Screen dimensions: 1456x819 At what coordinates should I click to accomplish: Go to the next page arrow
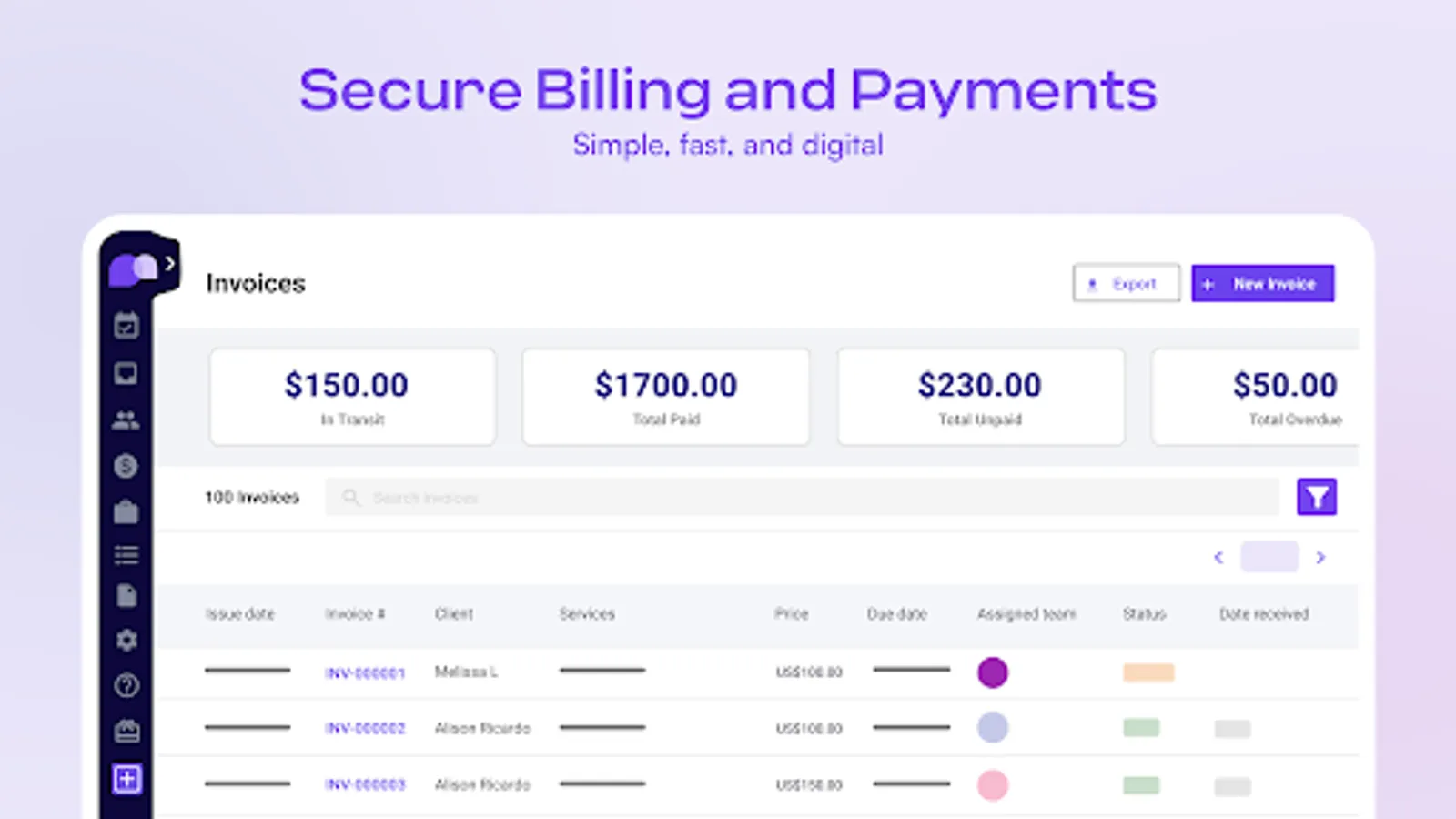coord(1320,557)
